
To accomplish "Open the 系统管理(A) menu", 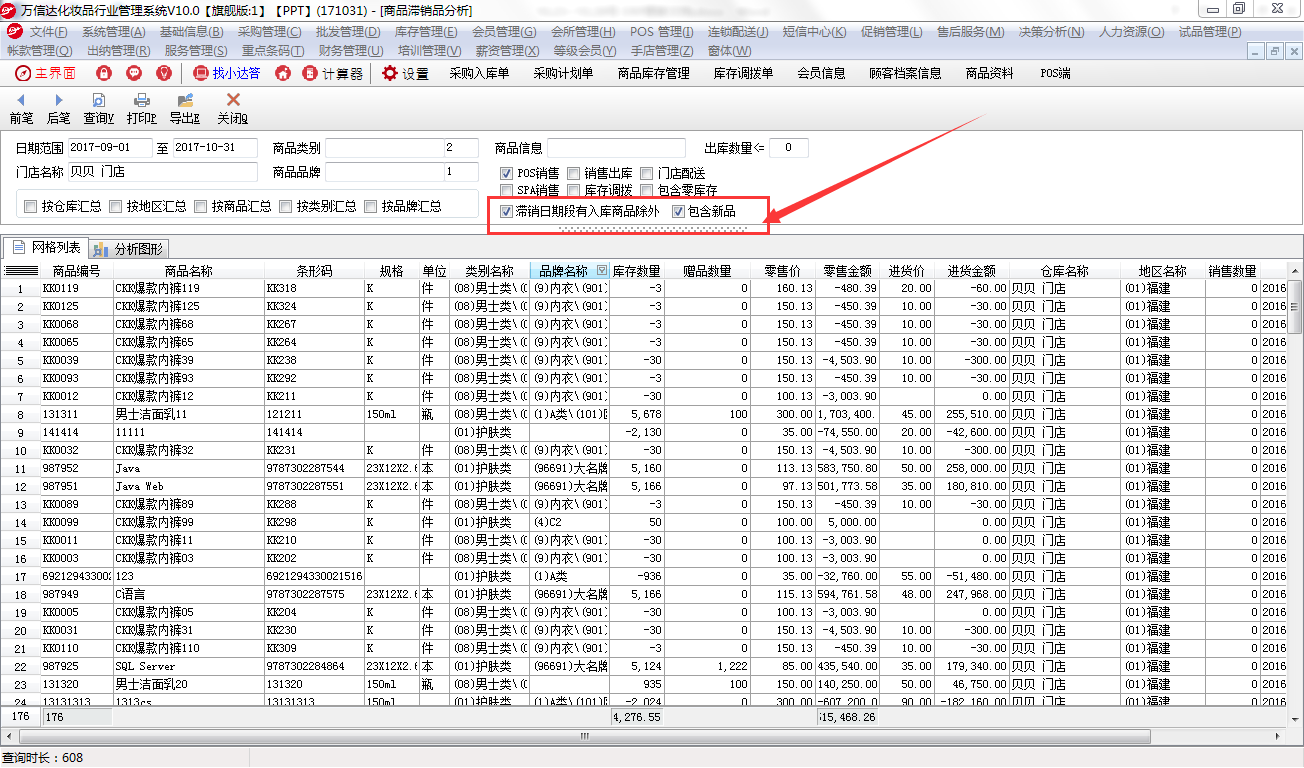I will [x=113, y=32].
